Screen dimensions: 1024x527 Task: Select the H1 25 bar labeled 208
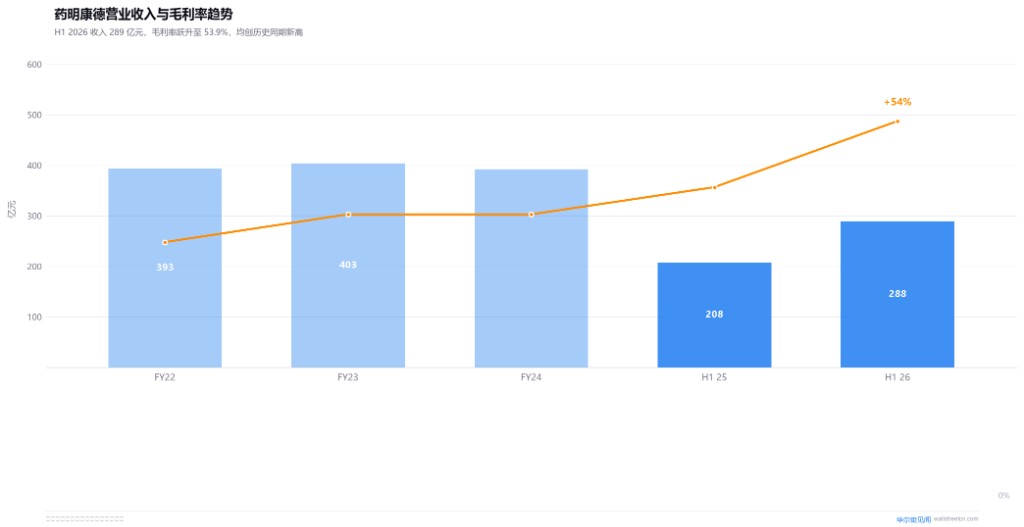pos(714,315)
